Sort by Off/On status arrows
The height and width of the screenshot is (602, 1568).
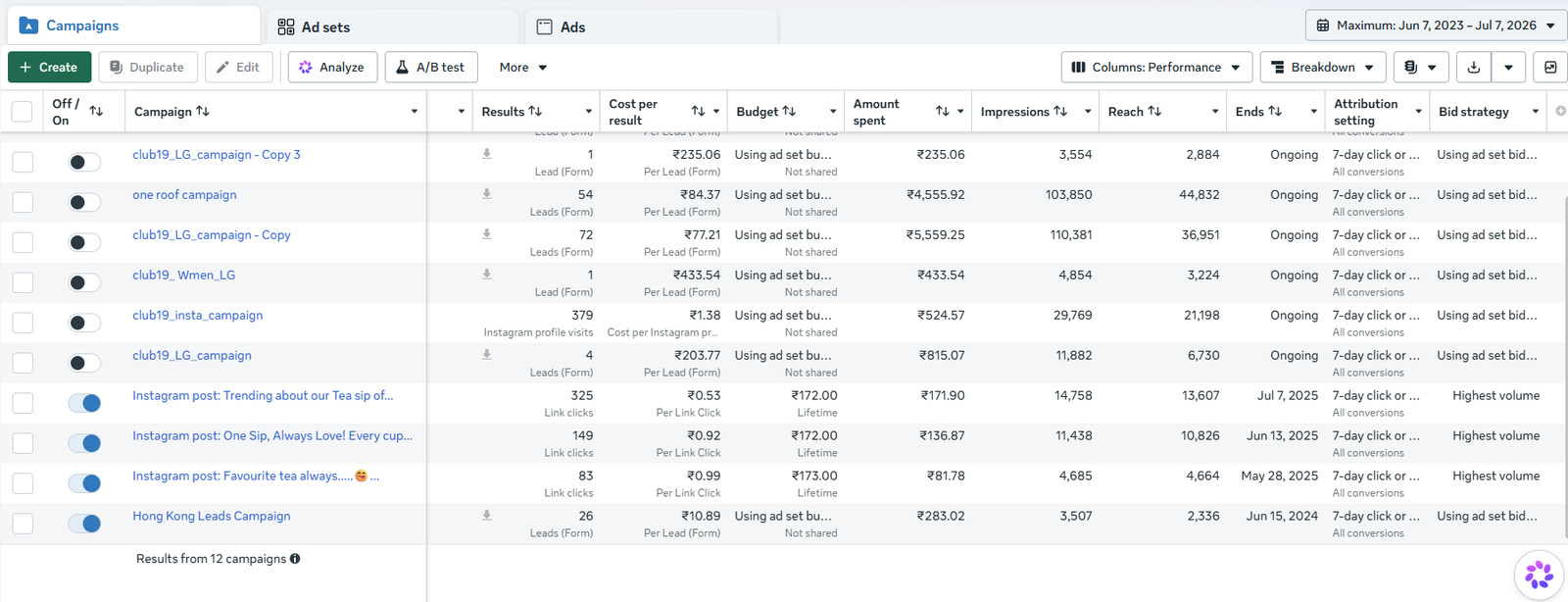click(x=96, y=111)
